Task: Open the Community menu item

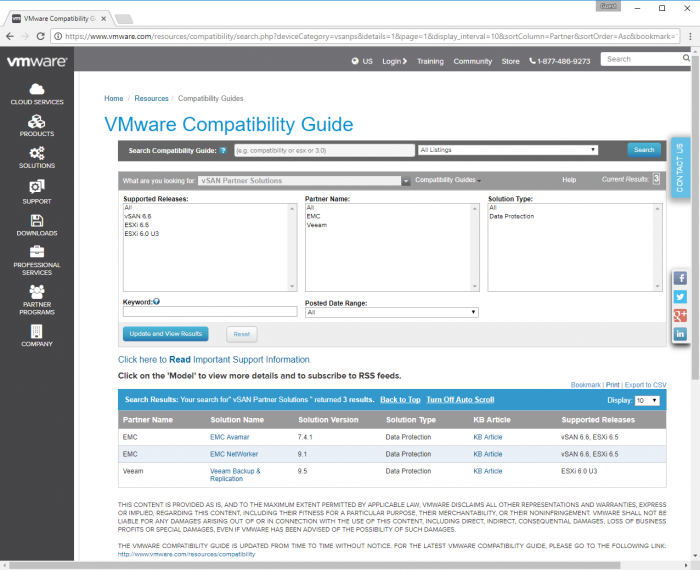Action: tap(473, 61)
